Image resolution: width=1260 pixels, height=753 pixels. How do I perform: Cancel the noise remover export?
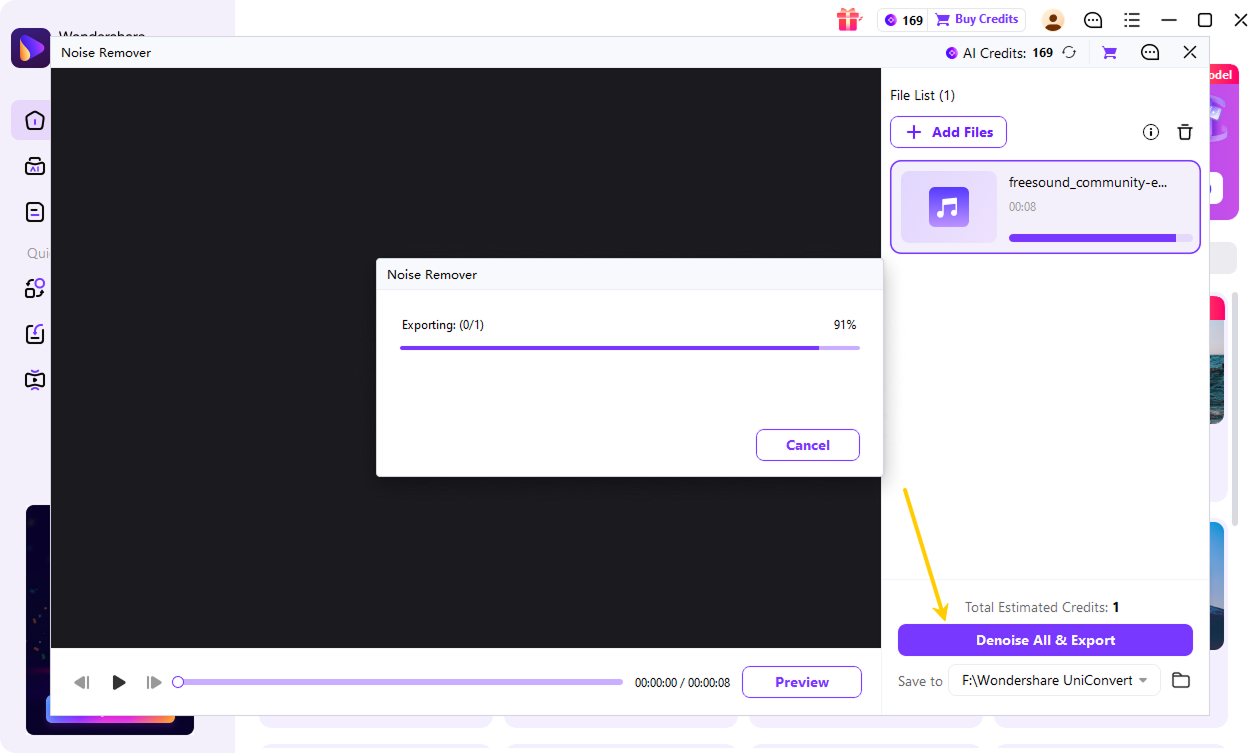click(808, 445)
